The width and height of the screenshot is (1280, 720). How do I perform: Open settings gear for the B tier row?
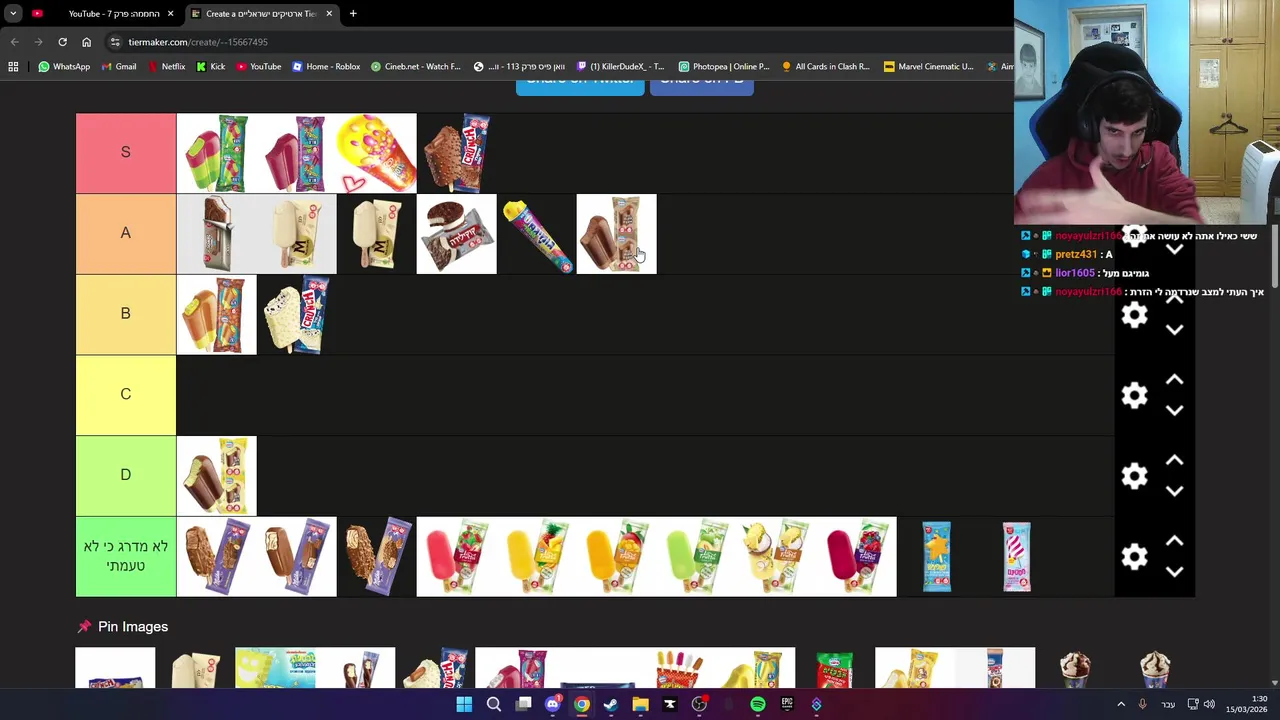(1134, 315)
